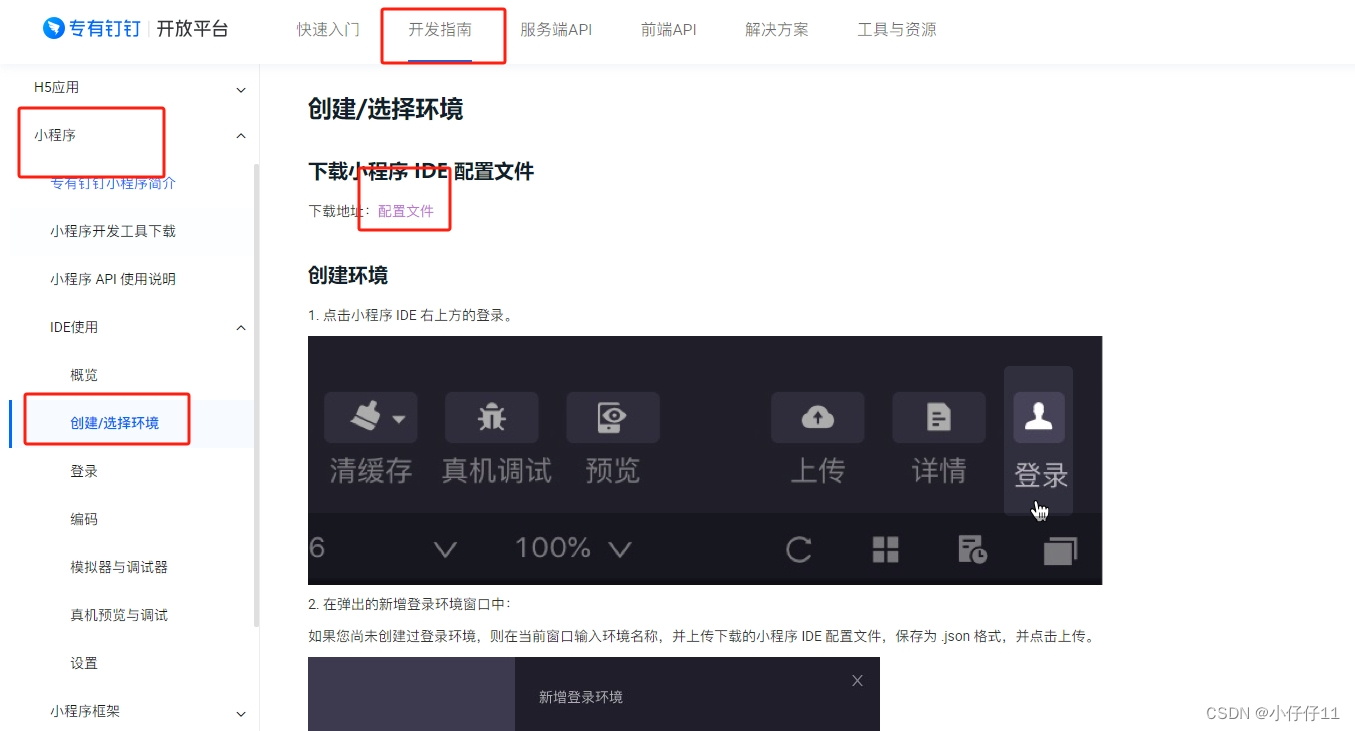The height and width of the screenshot is (731, 1355).
Task: Open the 工具与资源 tab
Action: click(897, 29)
